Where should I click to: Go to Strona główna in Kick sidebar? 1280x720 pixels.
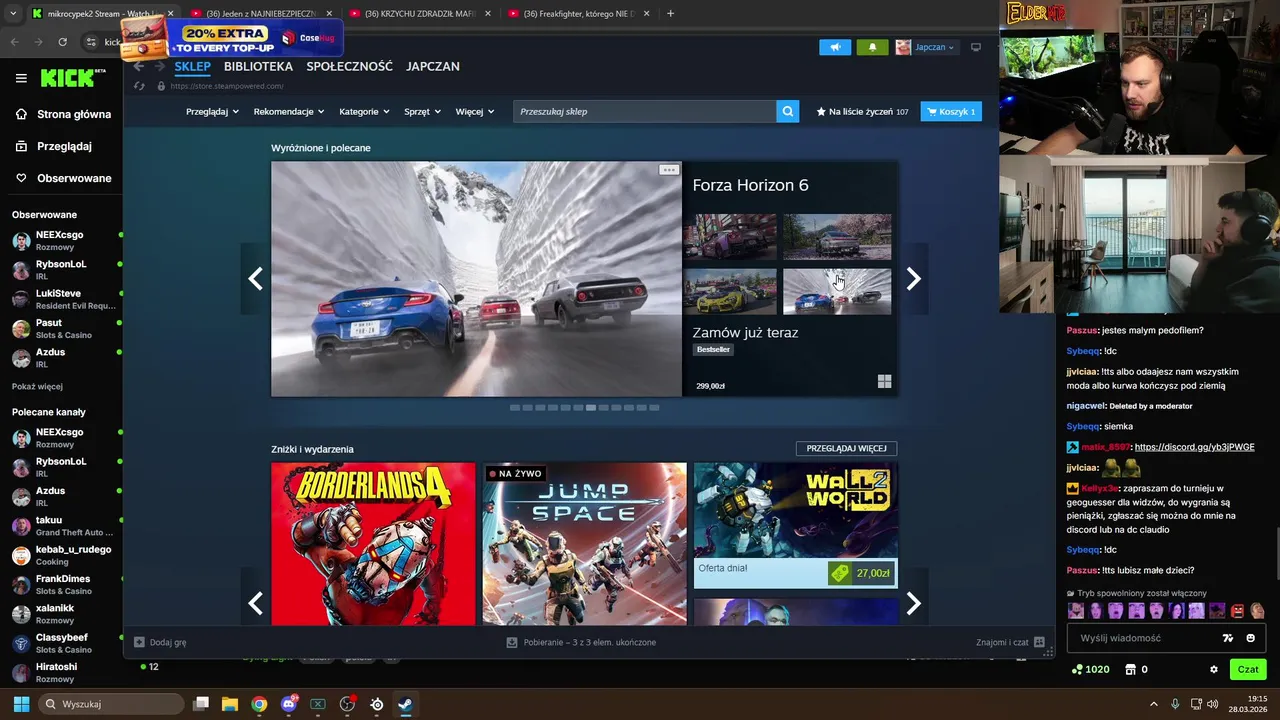coord(62,114)
